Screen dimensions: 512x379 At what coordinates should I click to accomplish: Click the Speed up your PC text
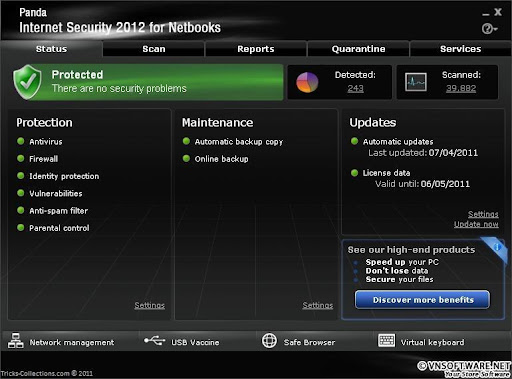click(402, 262)
